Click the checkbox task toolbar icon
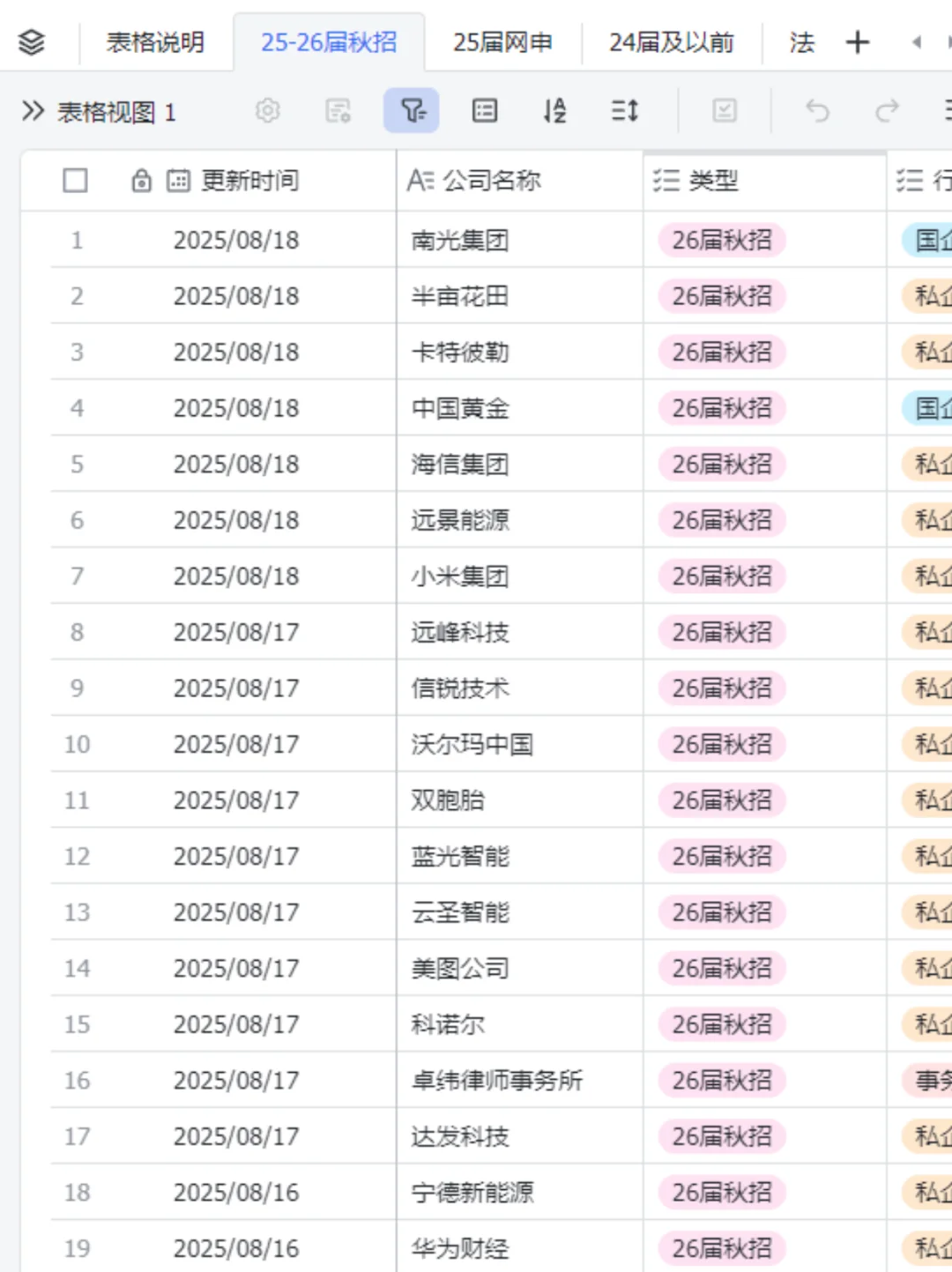952x1272 pixels. (725, 111)
